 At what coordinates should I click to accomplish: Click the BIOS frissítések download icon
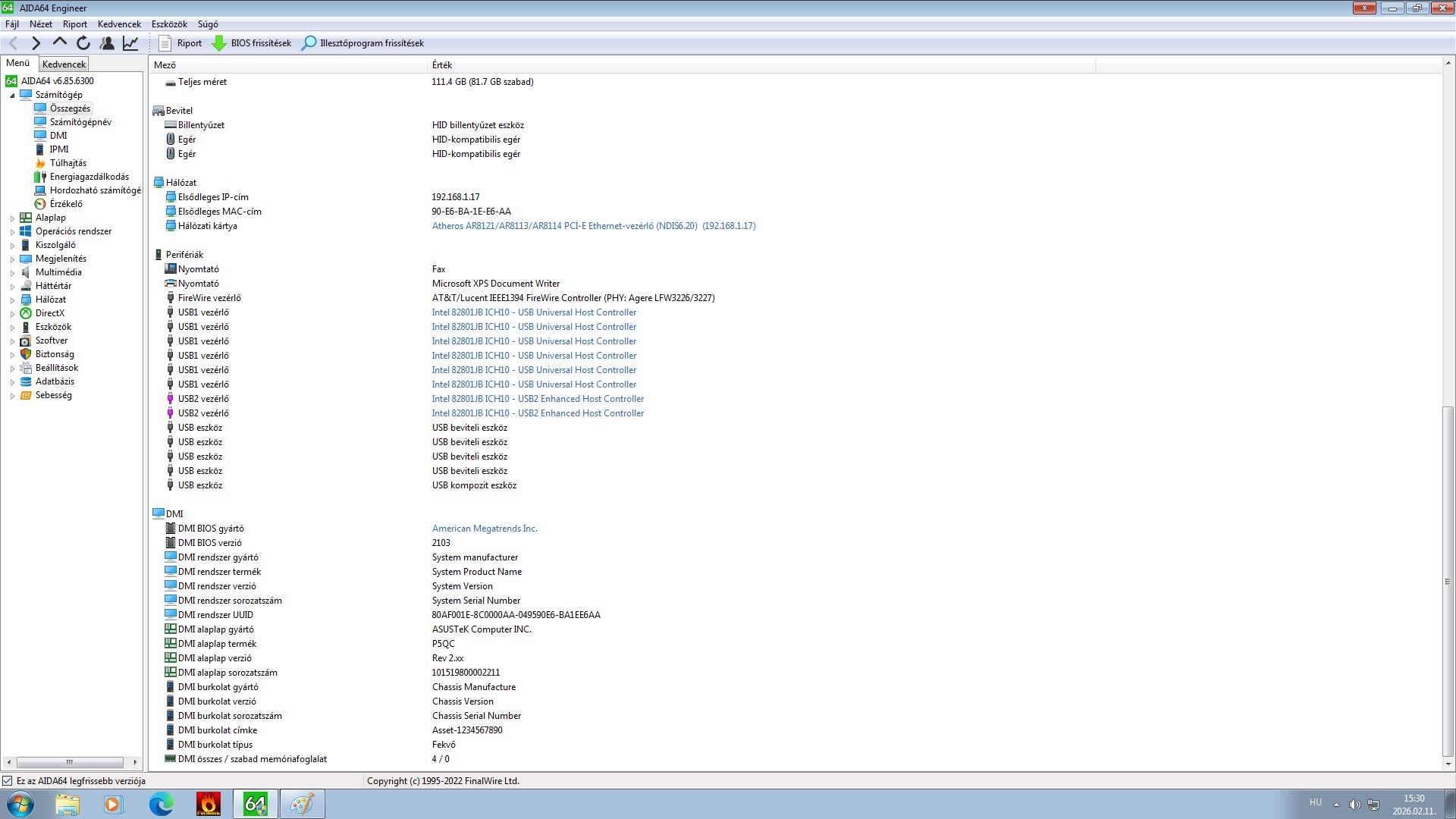(x=219, y=43)
